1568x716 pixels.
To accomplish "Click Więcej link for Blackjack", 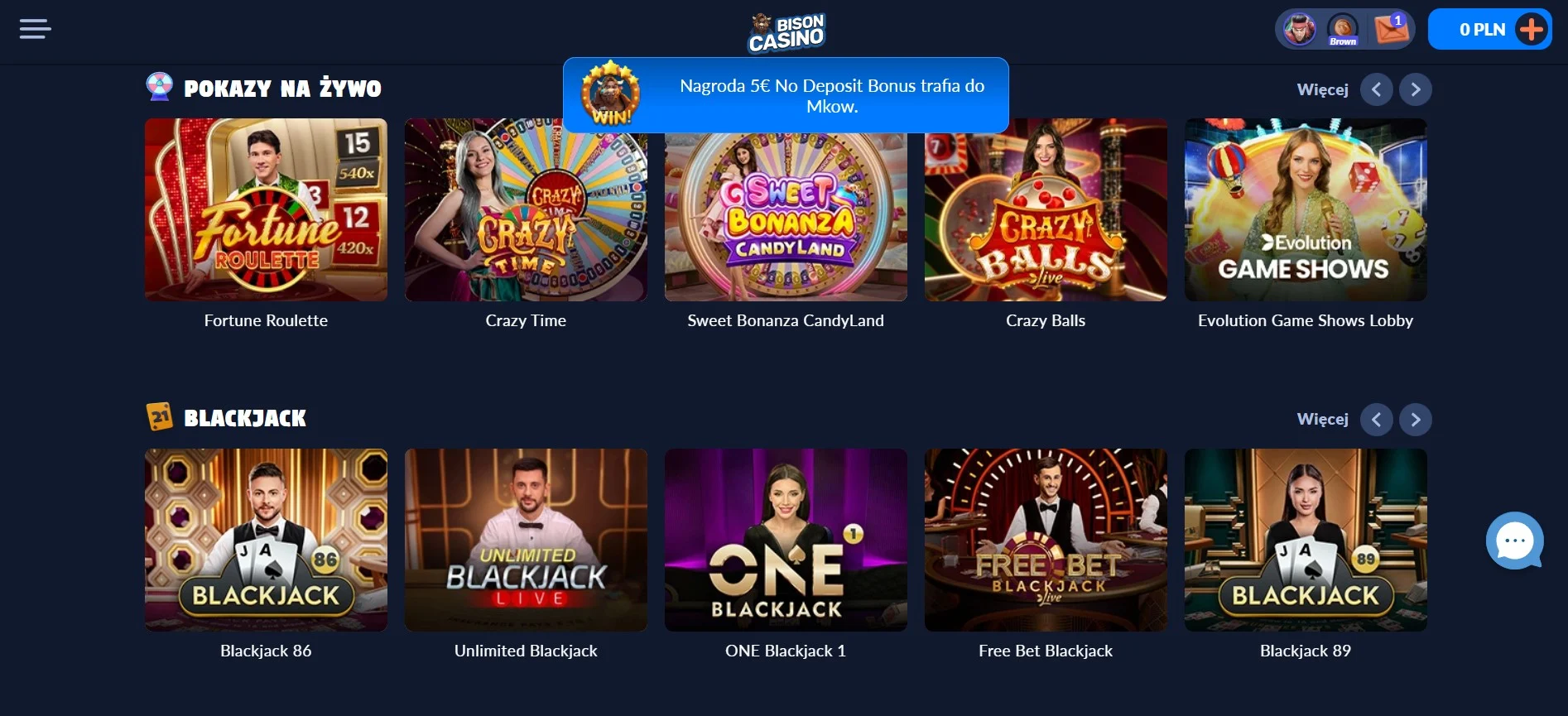I will 1322,419.
